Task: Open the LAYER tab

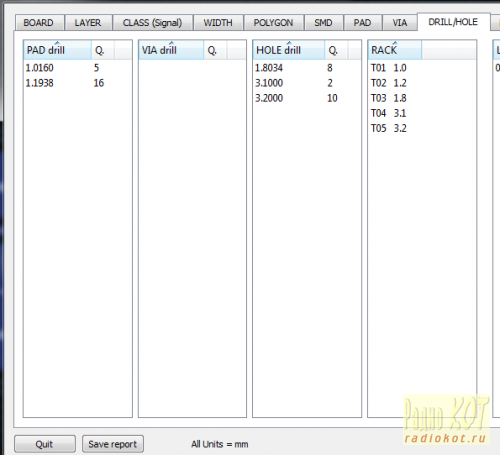Action: click(88, 23)
